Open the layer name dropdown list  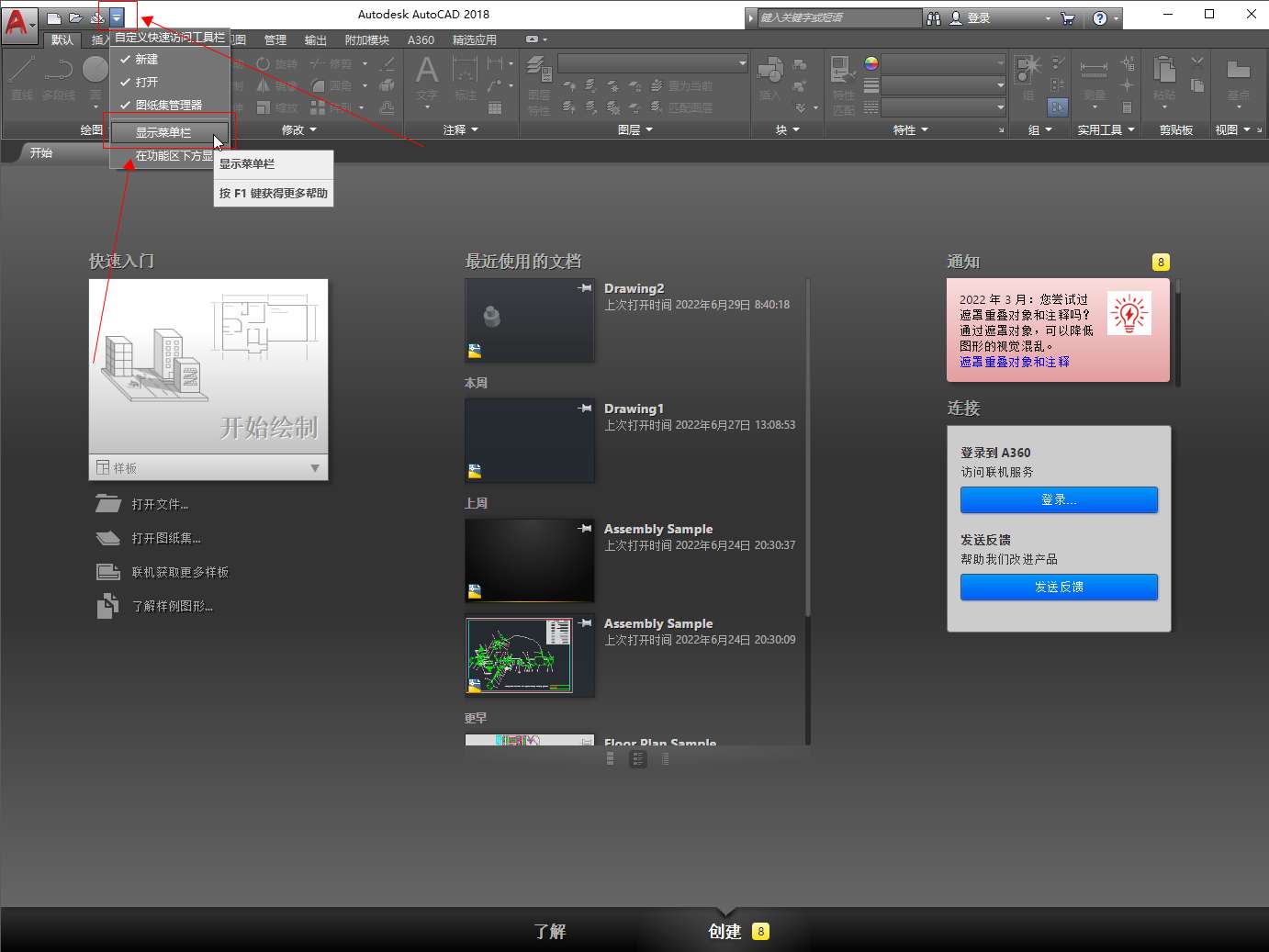[653, 62]
